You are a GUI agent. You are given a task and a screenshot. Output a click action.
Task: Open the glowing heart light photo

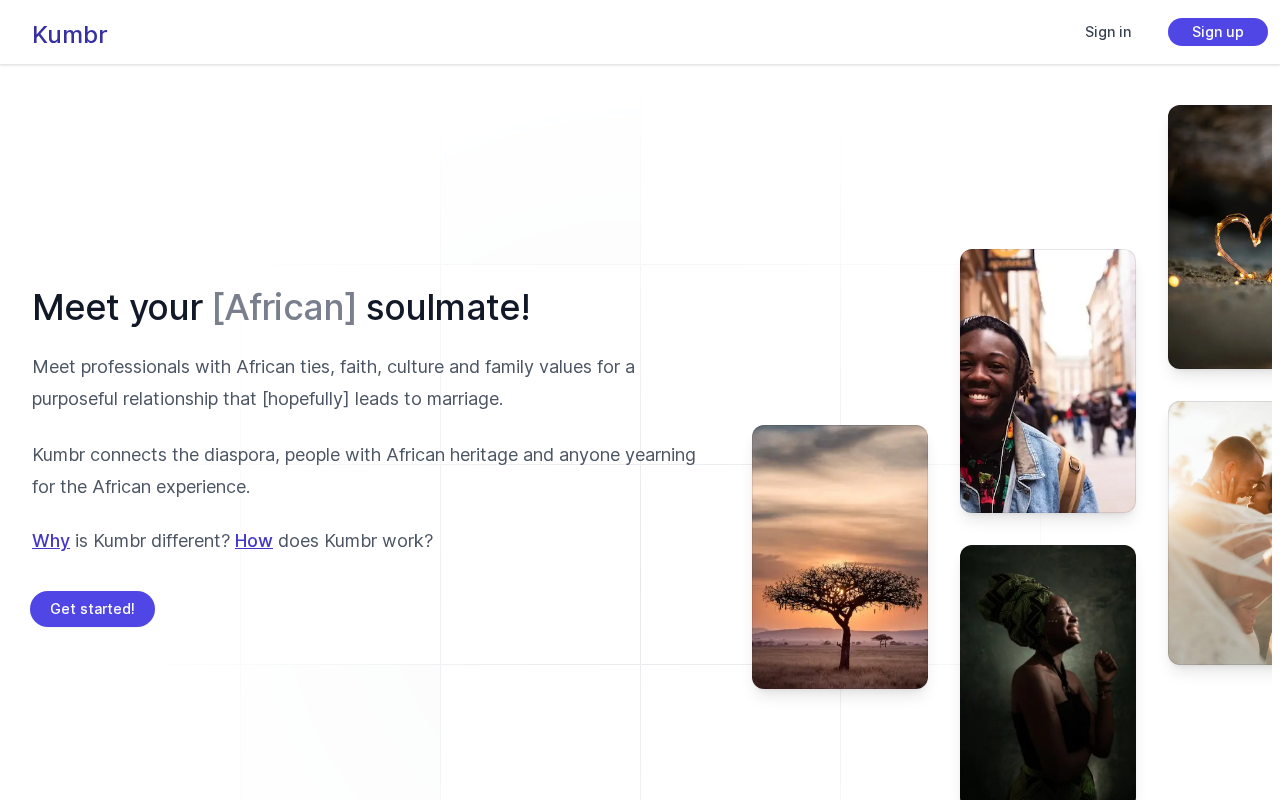point(1222,237)
